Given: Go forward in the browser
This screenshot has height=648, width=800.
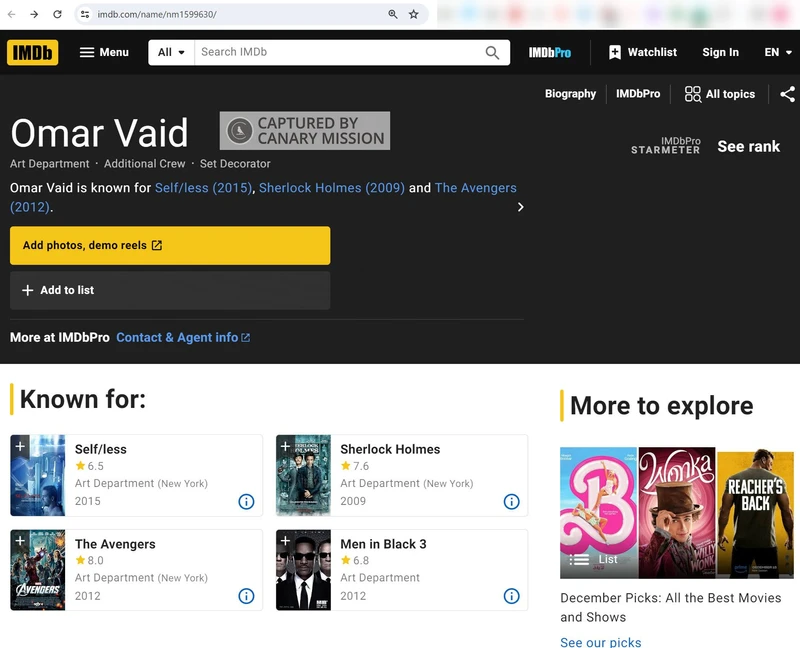Looking at the screenshot, I should [34, 14].
